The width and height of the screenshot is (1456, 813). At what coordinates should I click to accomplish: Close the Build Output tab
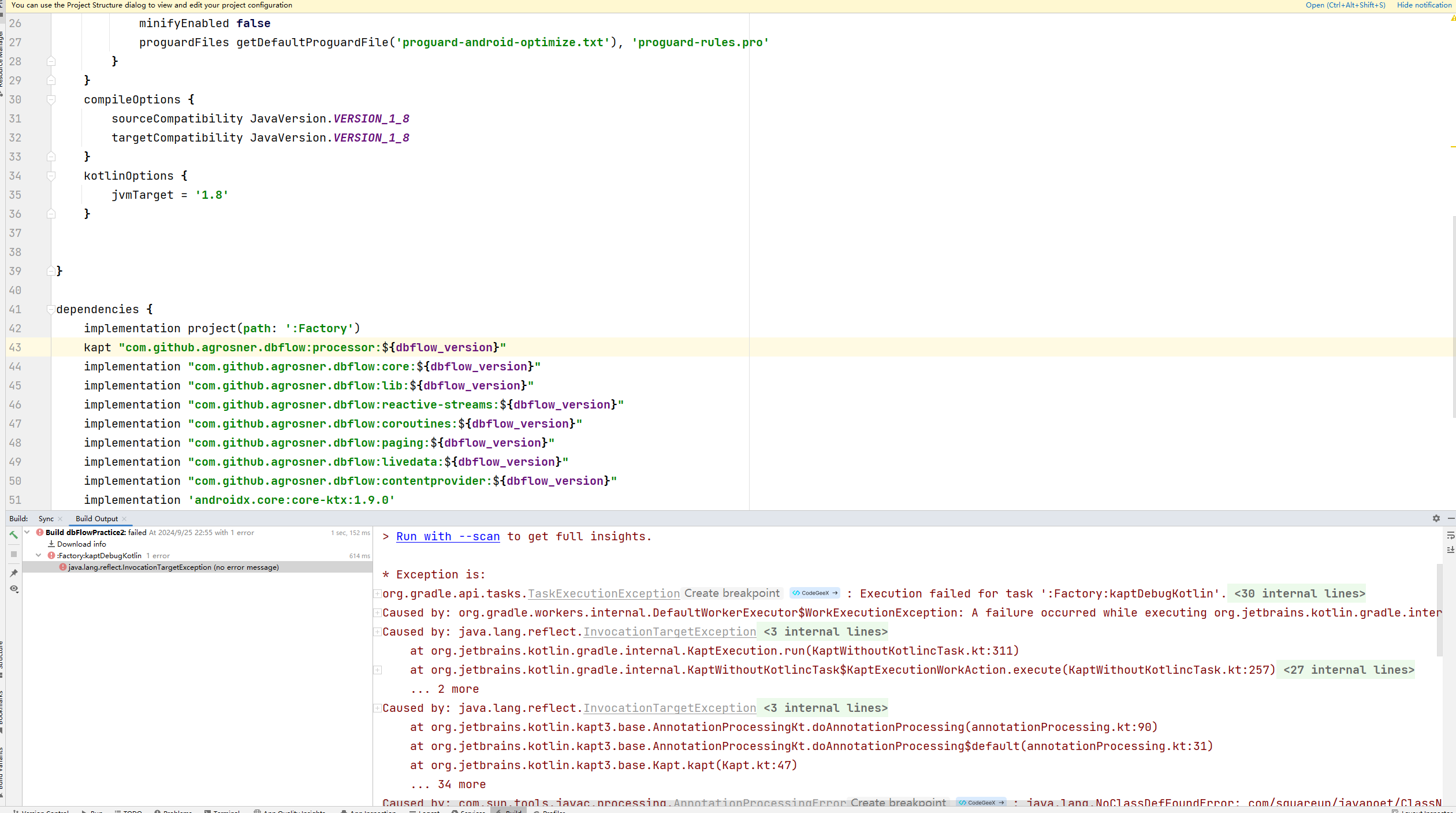(x=124, y=519)
